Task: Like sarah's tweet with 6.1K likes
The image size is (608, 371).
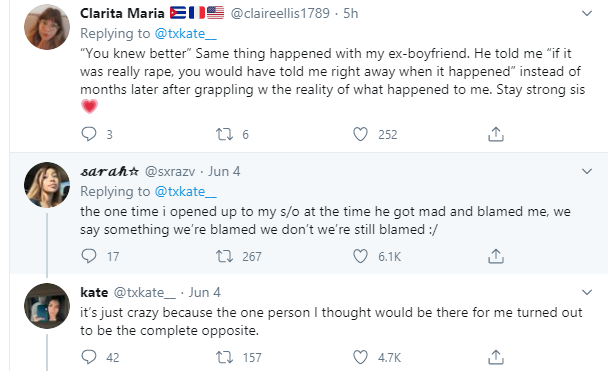Action: (x=360, y=256)
